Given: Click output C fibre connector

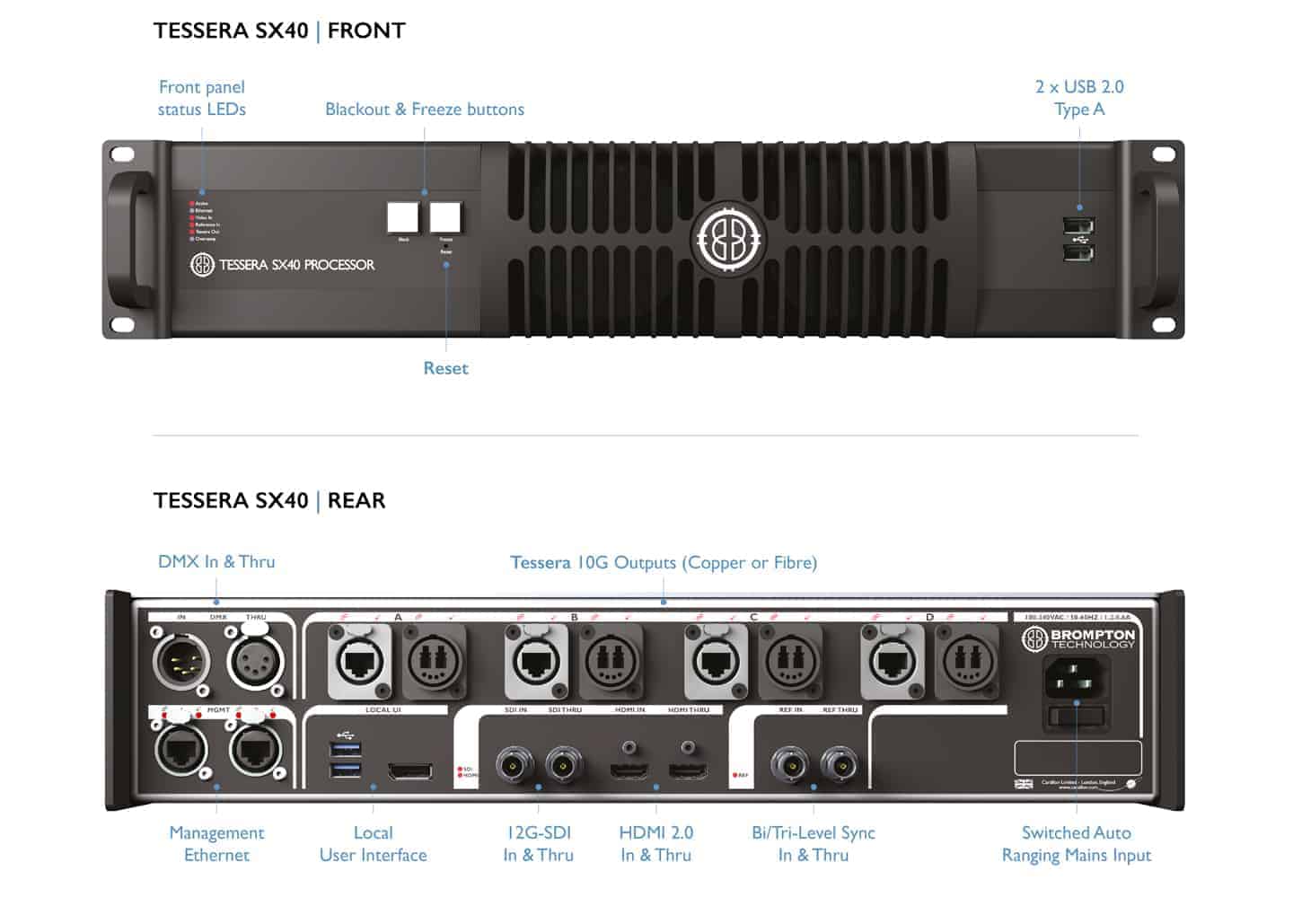Looking at the screenshot, I should [790, 663].
